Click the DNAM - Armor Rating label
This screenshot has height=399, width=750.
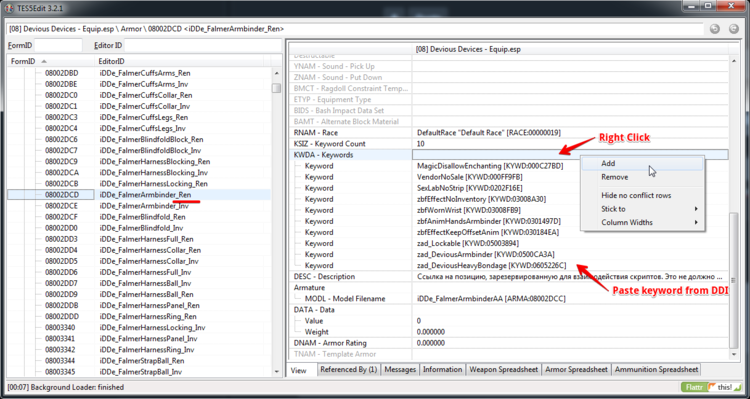click(x=330, y=343)
